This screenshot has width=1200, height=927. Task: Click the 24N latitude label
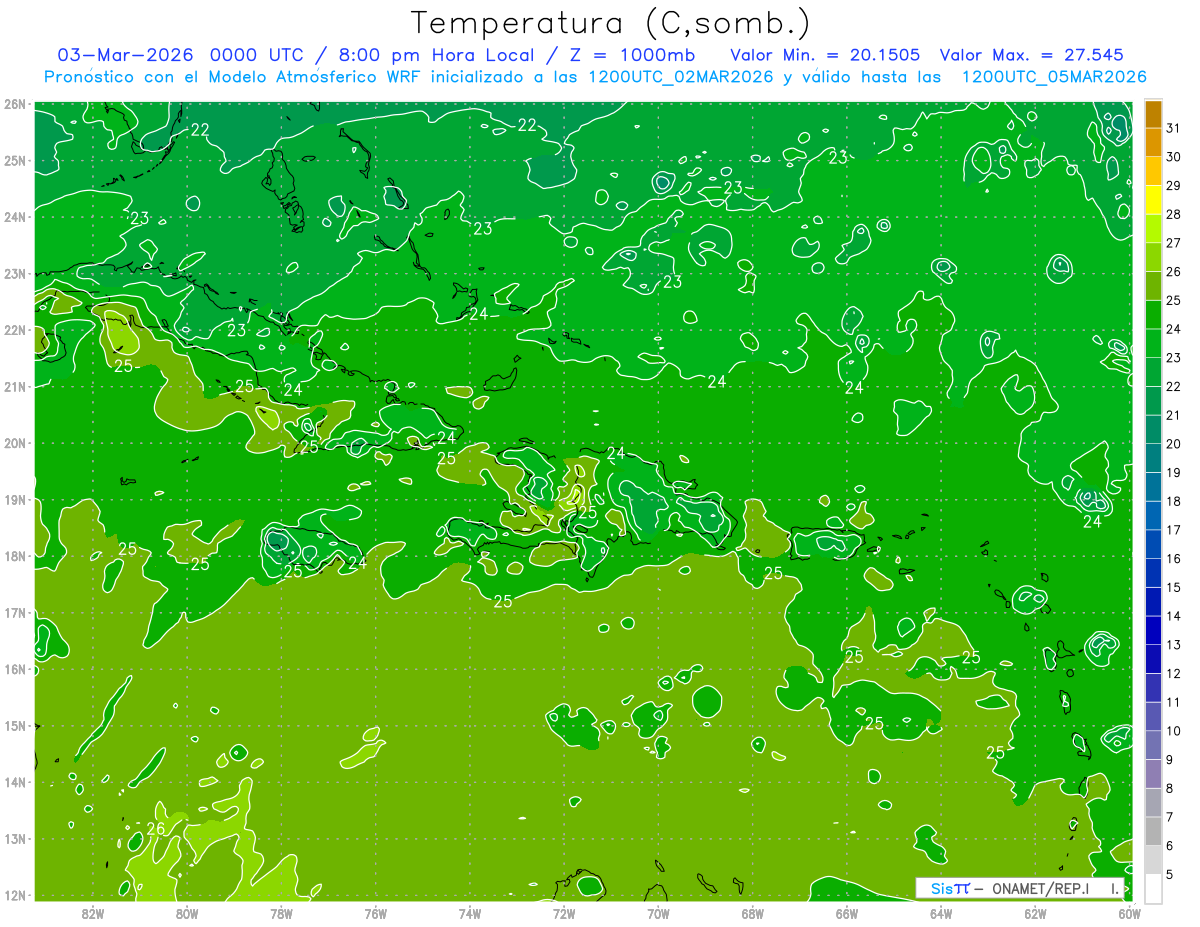click(15, 217)
